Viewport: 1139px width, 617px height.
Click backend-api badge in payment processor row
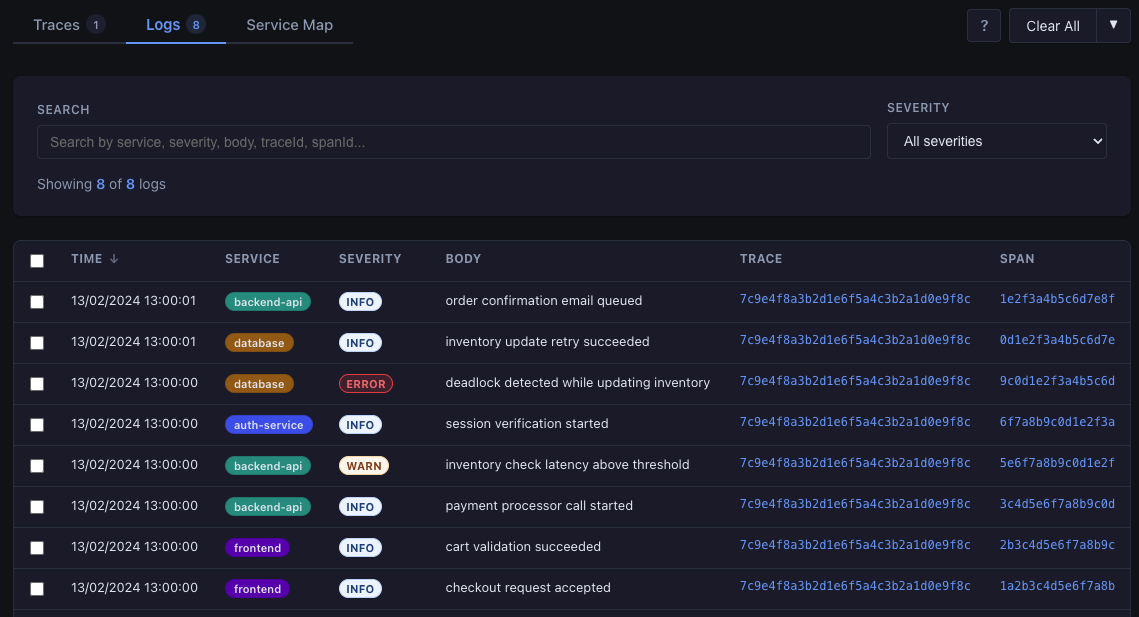[x=268, y=507]
